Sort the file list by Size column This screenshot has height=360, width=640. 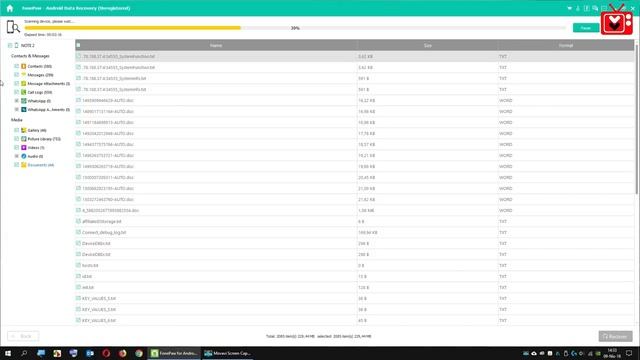click(x=427, y=45)
